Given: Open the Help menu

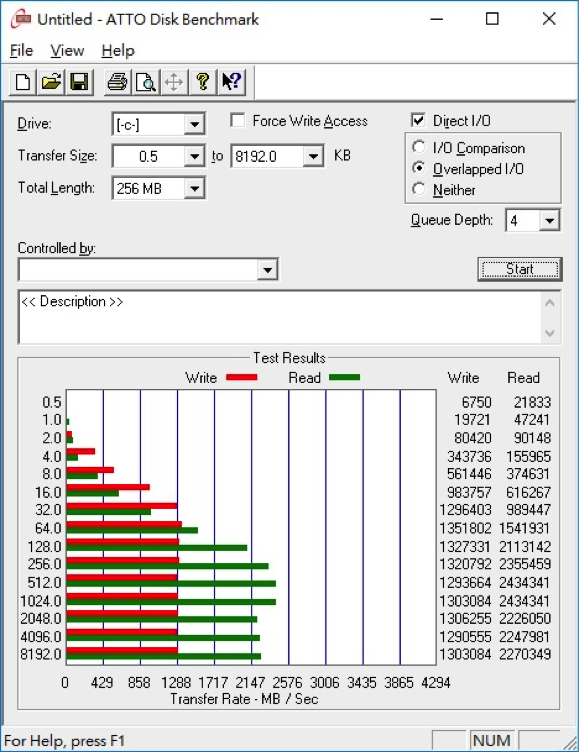Looking at the screenshot, I should (x=118, y=50).
